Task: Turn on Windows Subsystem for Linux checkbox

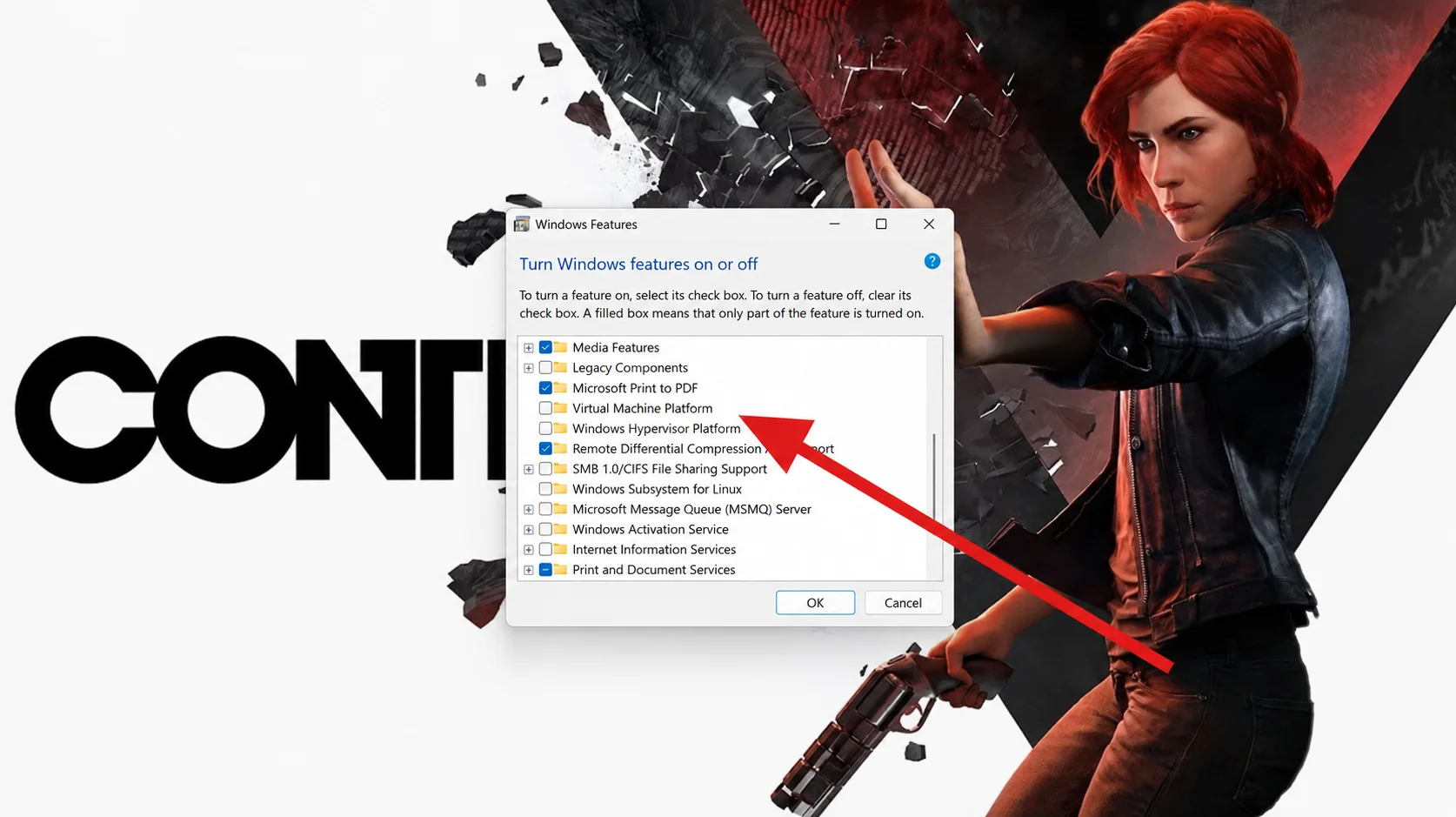Action: coord(545,489)
